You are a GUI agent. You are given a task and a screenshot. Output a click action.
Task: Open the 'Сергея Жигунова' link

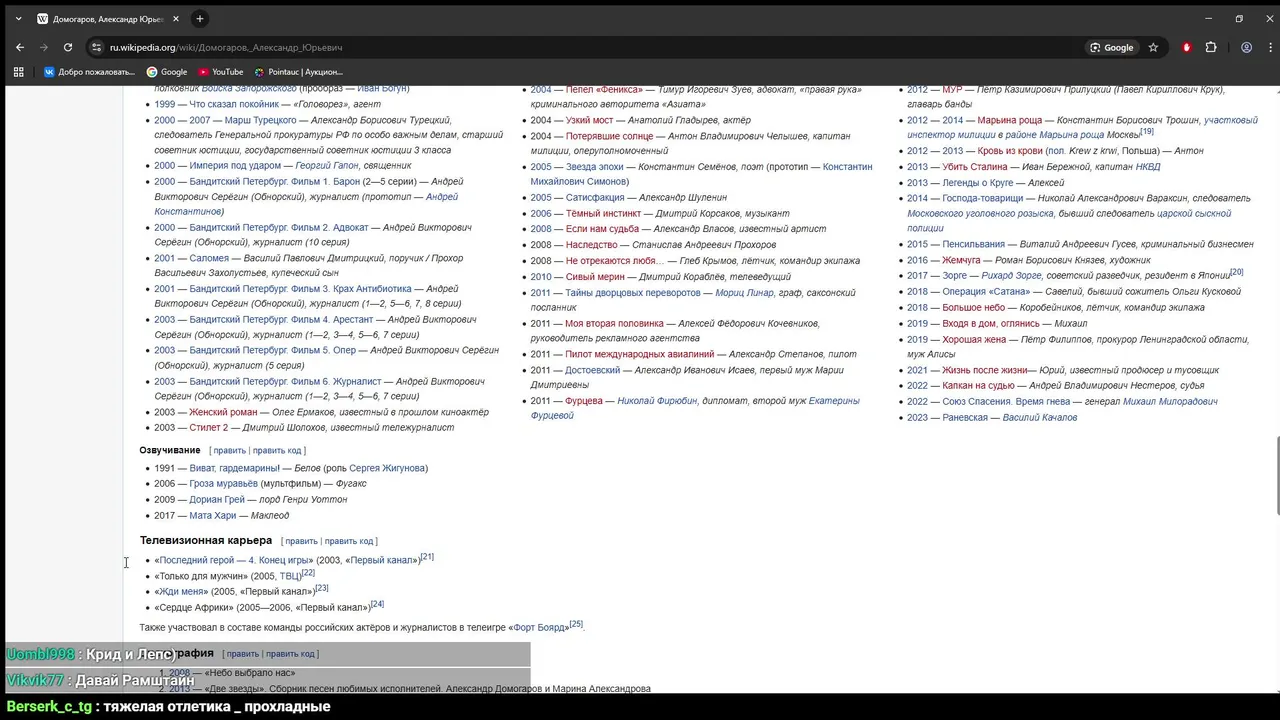click(x=387, y=468)
